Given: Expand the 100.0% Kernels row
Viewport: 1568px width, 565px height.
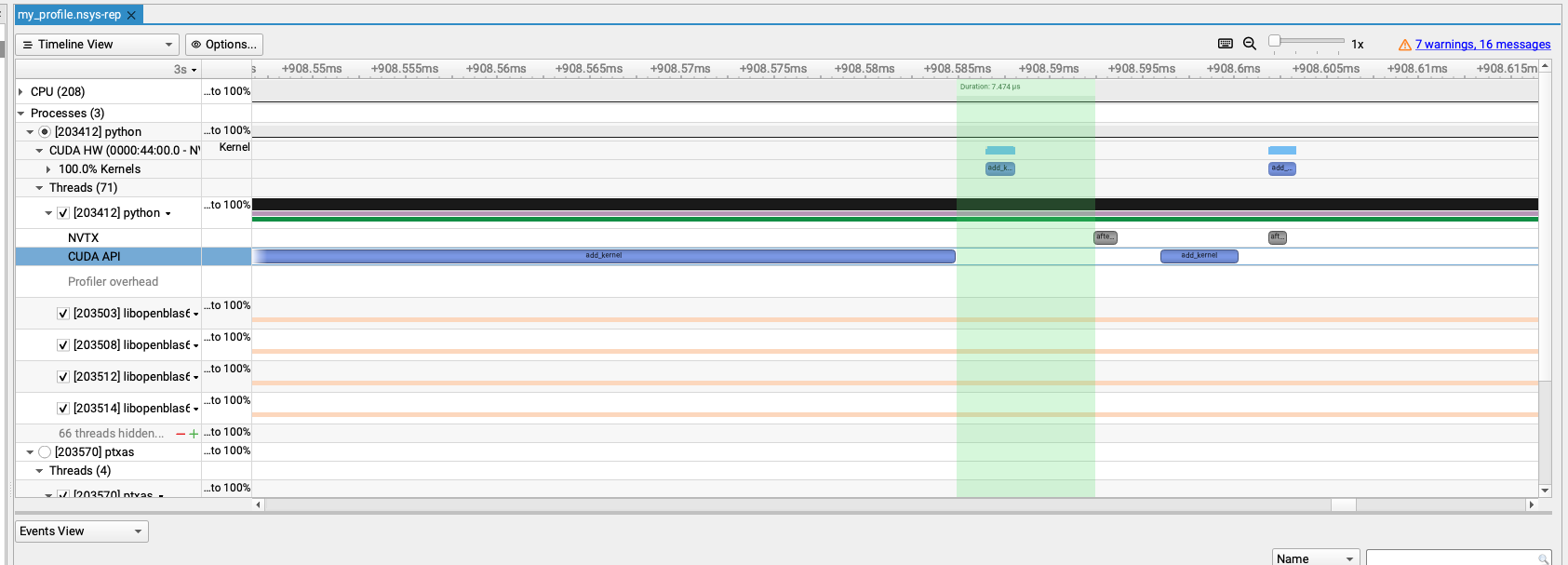Looking at the screenshot, I should tap(48, 169).
